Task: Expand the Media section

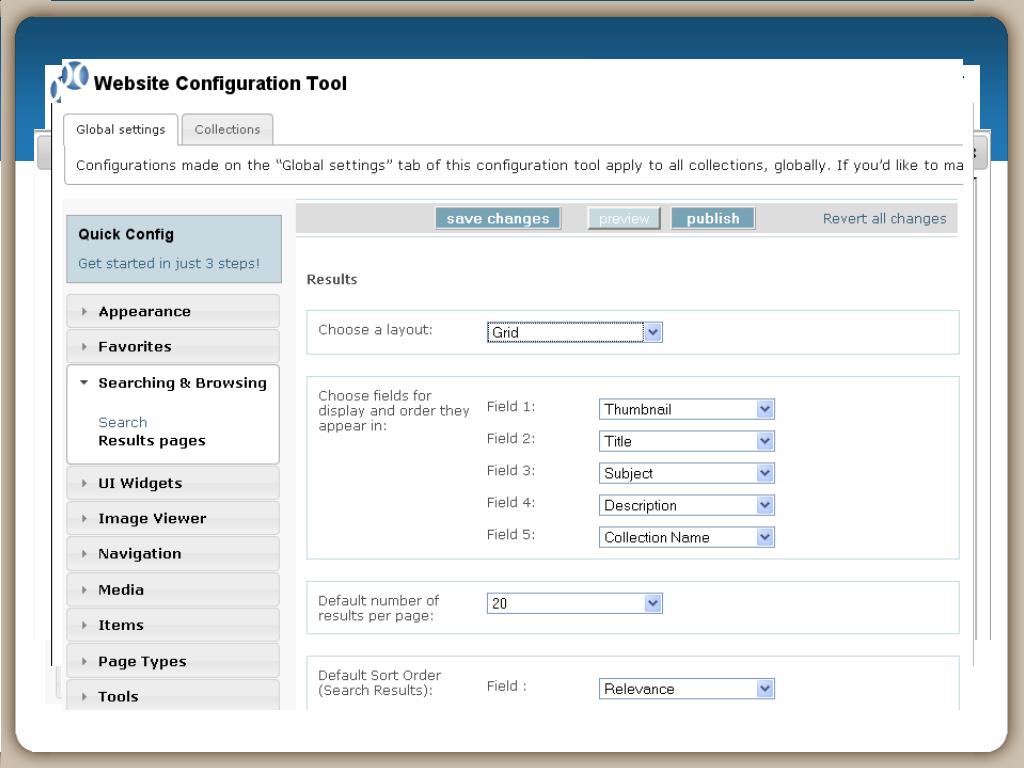Action: coord(121,590)
